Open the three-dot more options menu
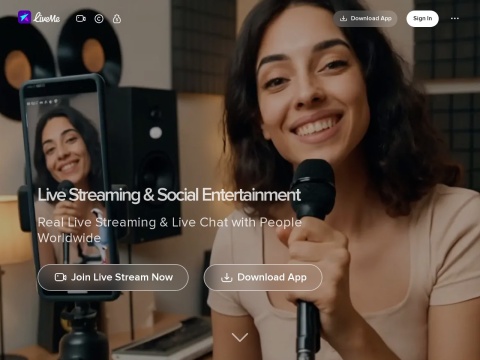 click(x=455, y=19)
